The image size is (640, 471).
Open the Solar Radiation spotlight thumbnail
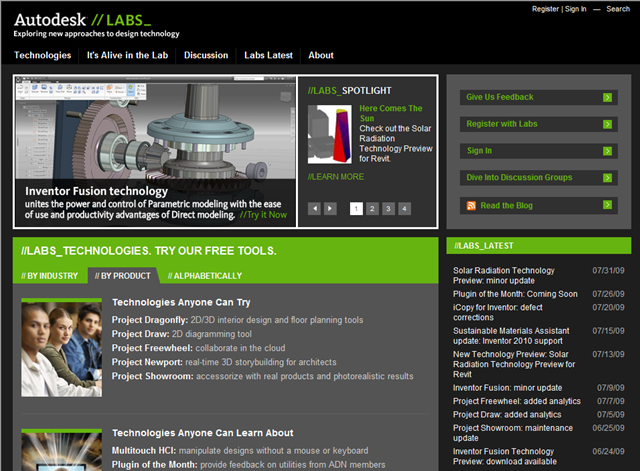point(327,134)
